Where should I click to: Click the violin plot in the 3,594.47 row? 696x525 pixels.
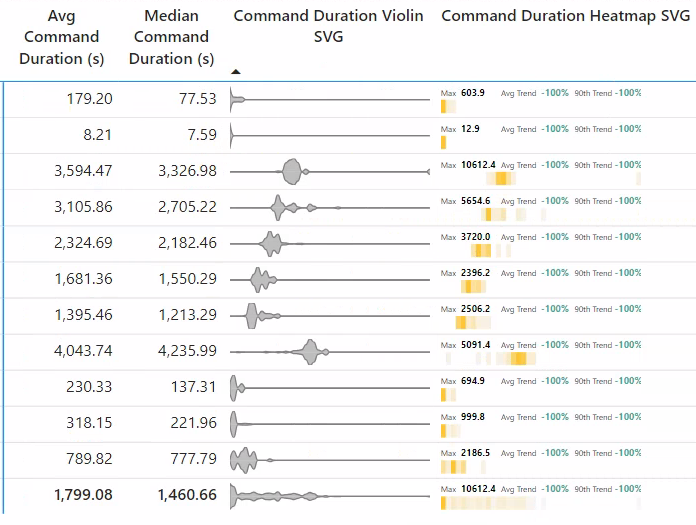(x=293, y=172)
